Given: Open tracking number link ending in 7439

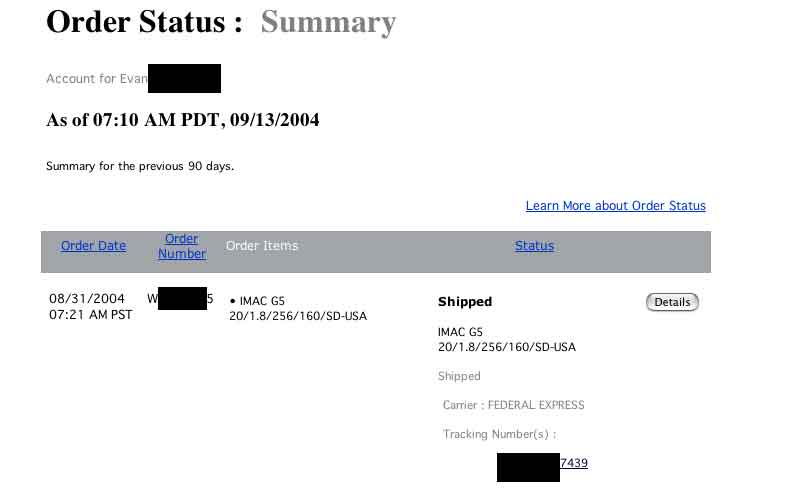Looking at the screenshot, I should [x=573, y=463].
